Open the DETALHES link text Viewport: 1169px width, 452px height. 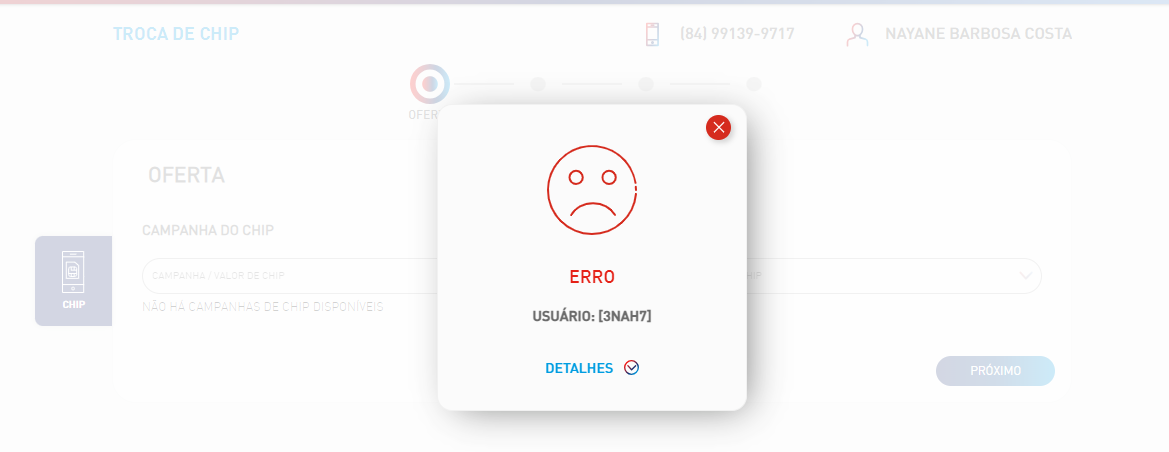tap(579, 368)
